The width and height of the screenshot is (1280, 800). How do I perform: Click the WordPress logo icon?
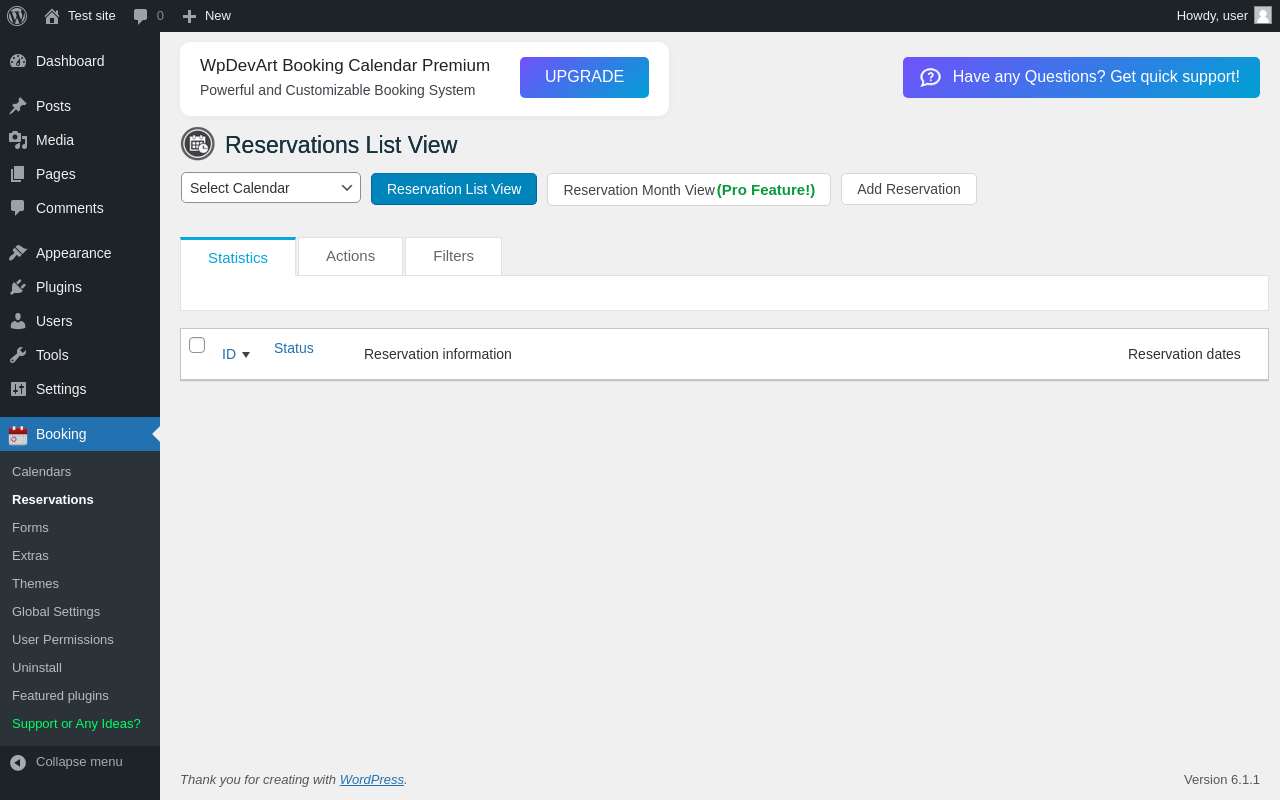coord(17,16)
